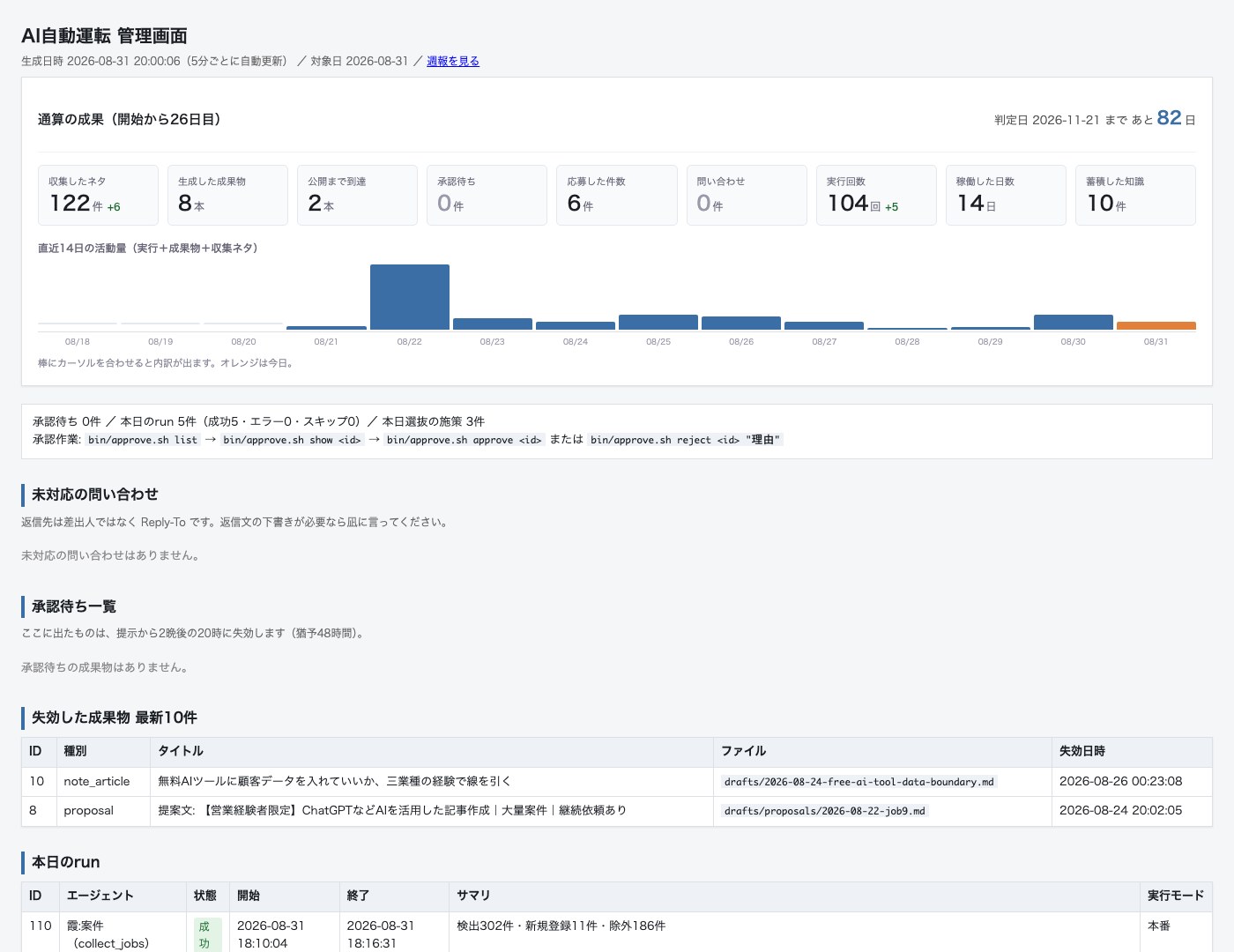The image size is (1234, 952).
Task: Click the 08/27 activity bar
Action: pos(824,326)
